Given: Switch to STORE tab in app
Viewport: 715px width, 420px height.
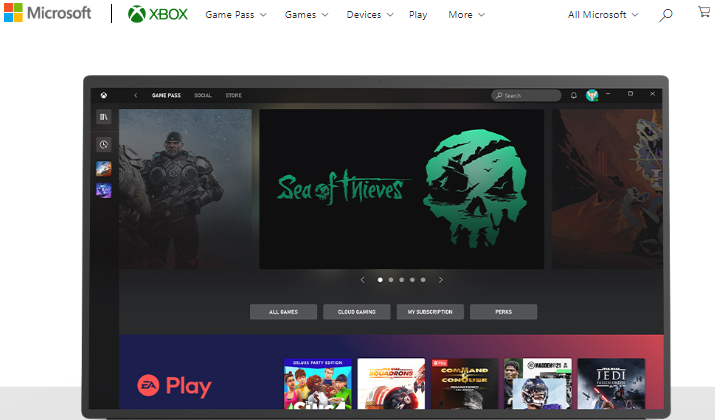Looking at the screenshot, I should tap(233, 95).
